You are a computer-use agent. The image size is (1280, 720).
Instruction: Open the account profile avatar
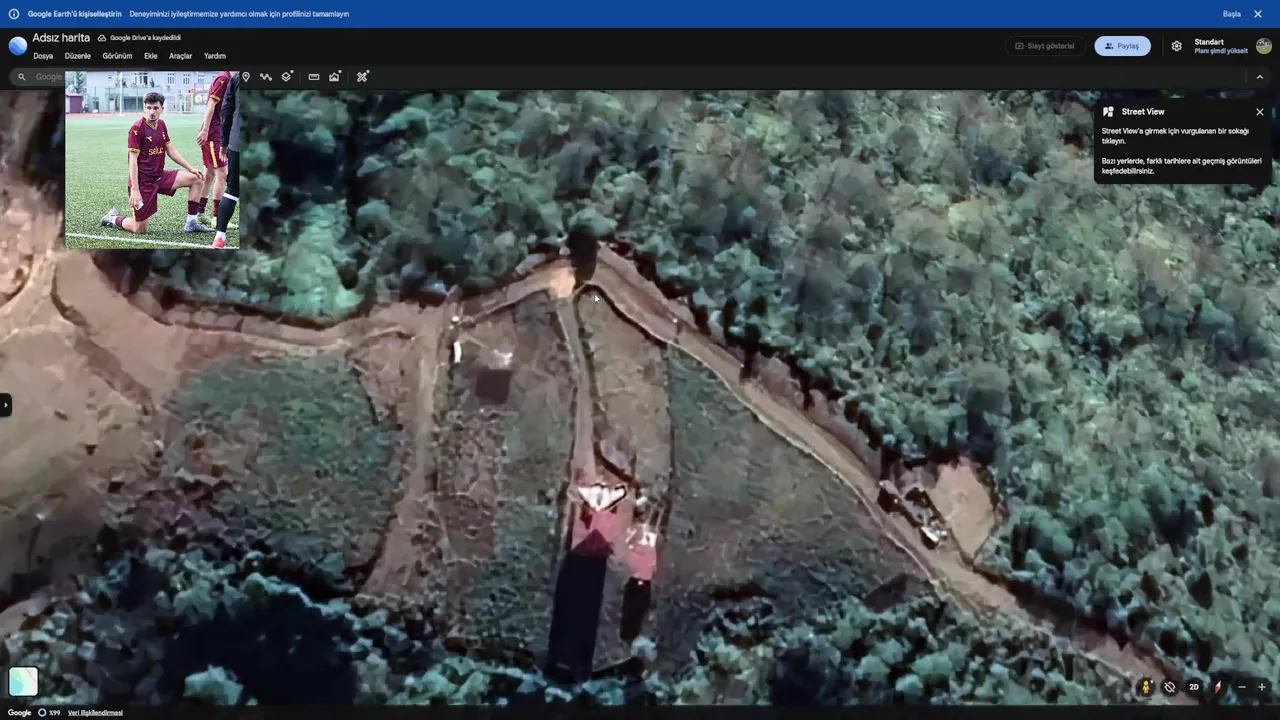click(1264, 46)
